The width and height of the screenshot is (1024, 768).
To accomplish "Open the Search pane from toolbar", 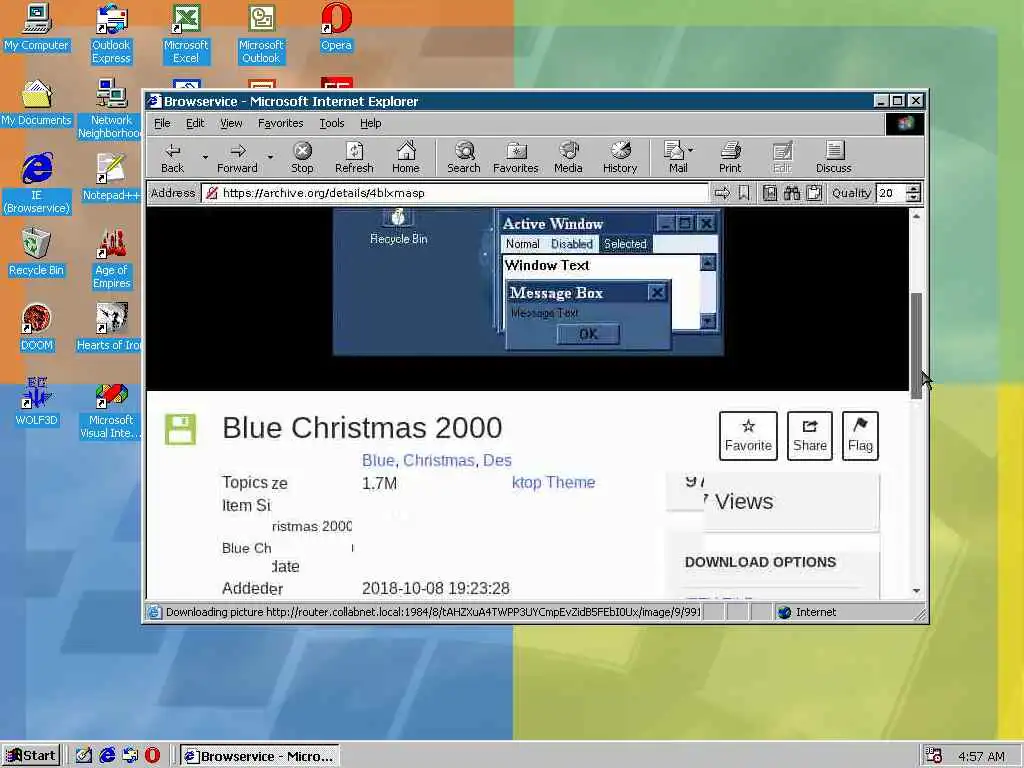I will click(x=464, y=158).
